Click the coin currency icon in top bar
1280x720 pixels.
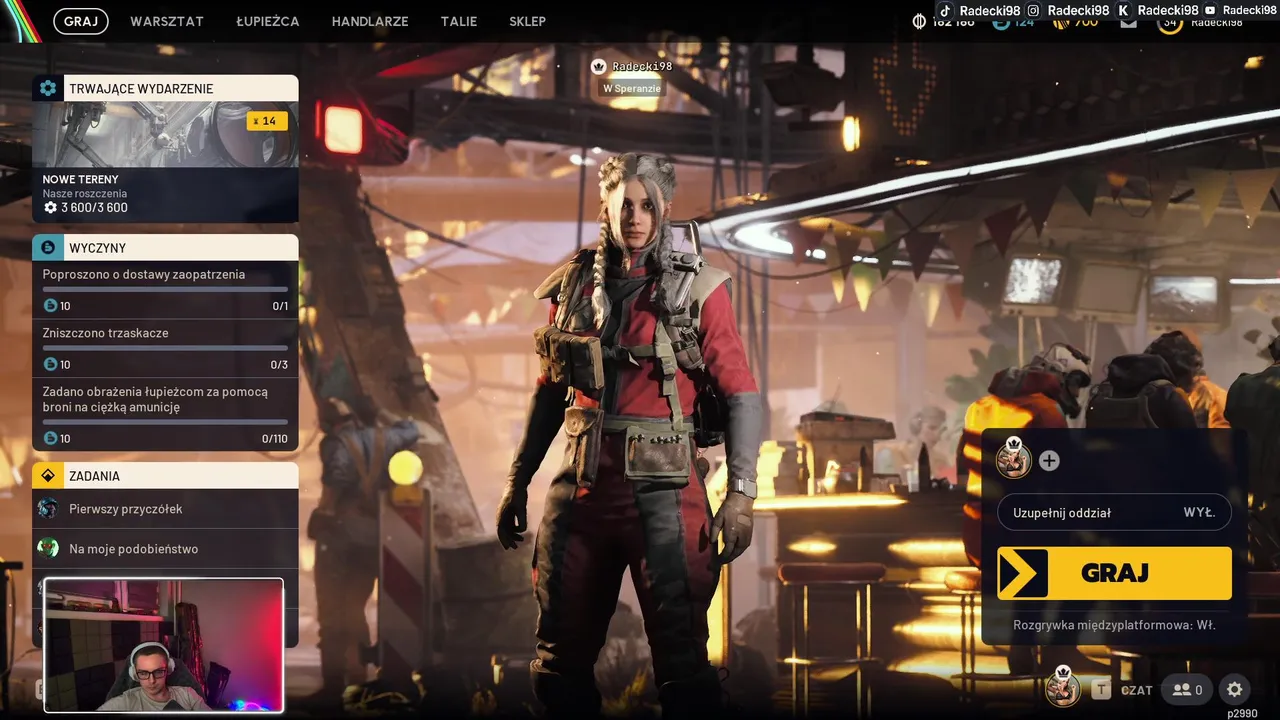[x=919, y=22]
